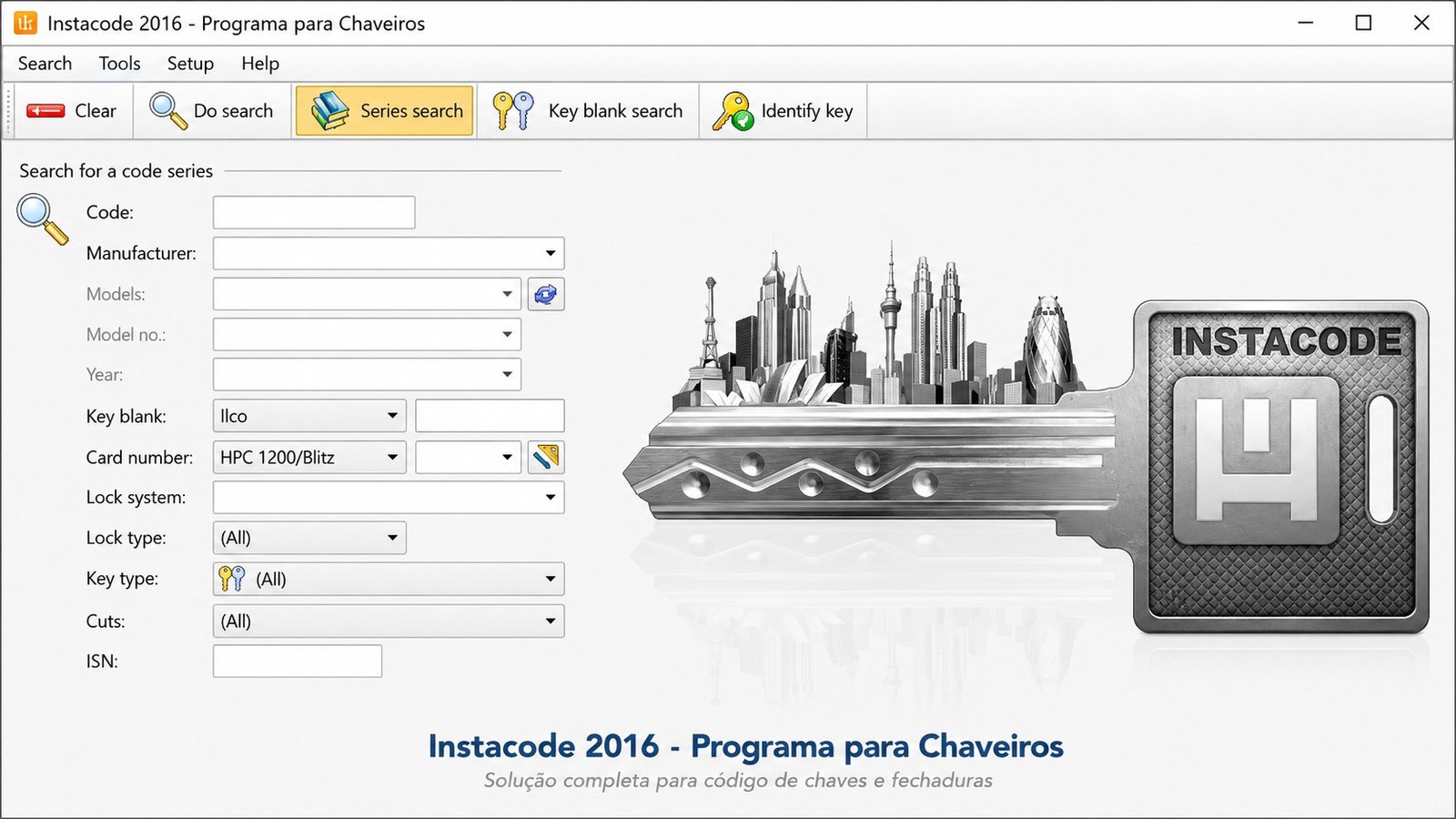Click the Card number ruler icon button
Viewport: 1456px width, 819px height.
(546, 457)
